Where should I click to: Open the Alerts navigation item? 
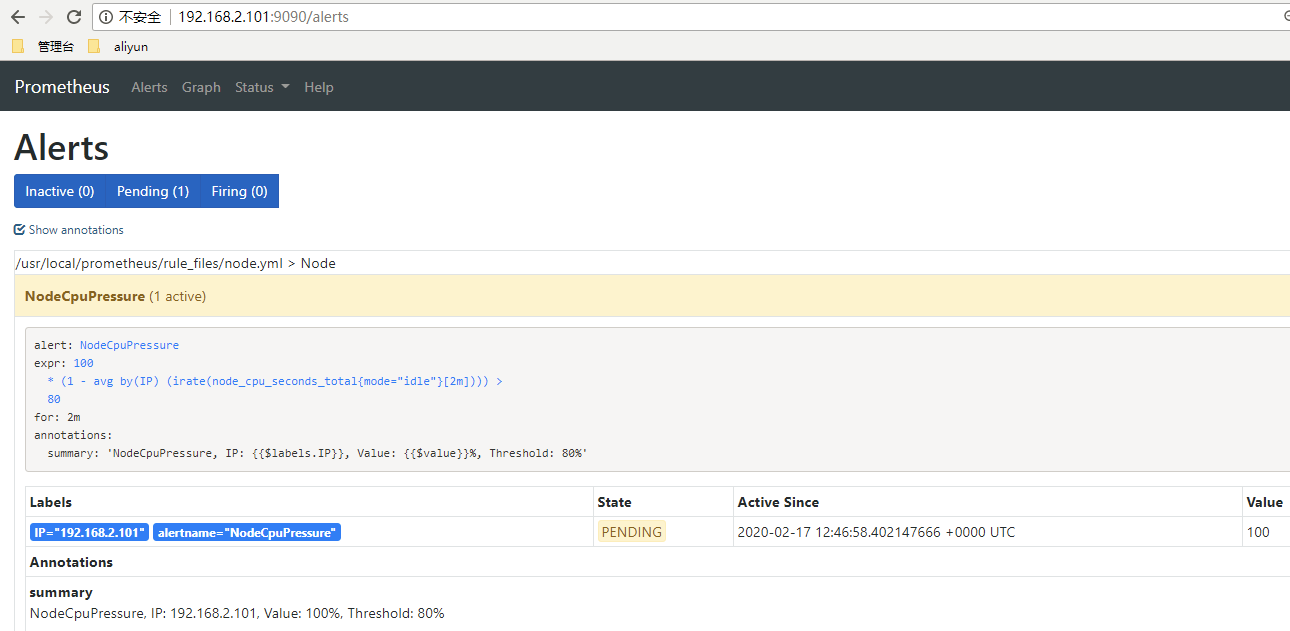pyautogui.click(x=149, y=87)
